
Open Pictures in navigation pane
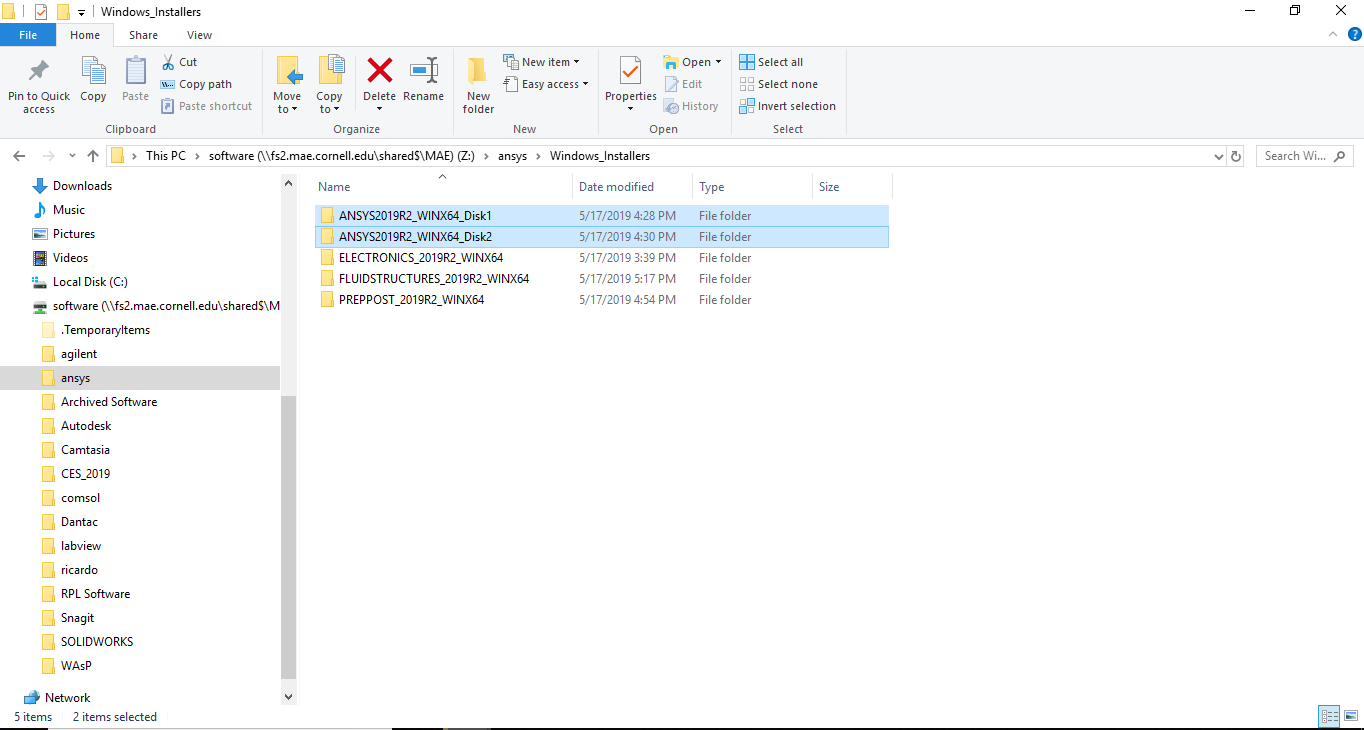[74, 234]
